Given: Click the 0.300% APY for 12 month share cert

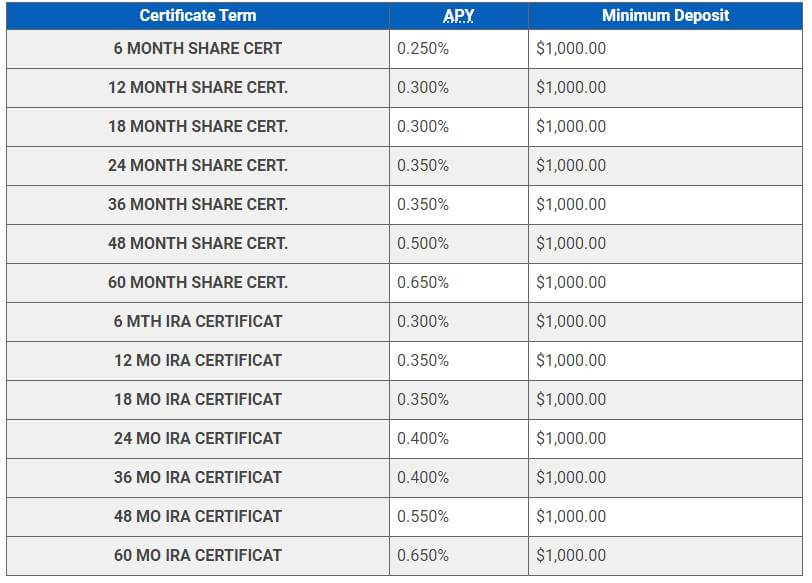Looking at the screenshot, I should pyautogui.click(x=423, y=87).
